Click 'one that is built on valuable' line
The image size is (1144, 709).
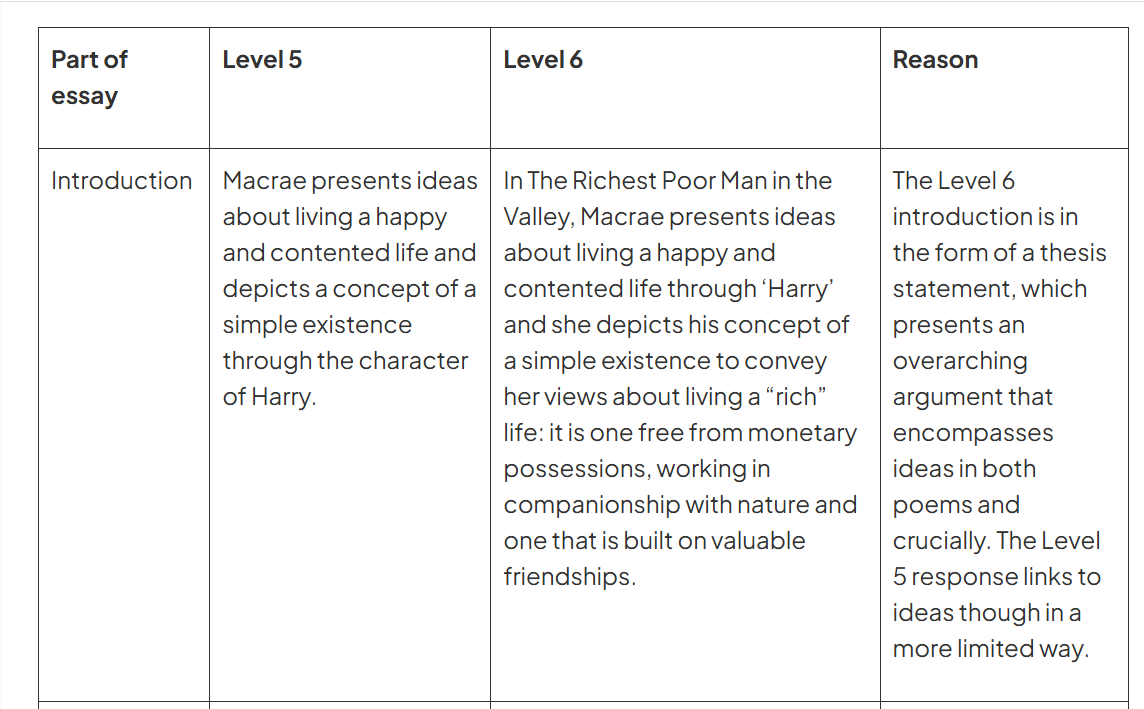point(654,541)
